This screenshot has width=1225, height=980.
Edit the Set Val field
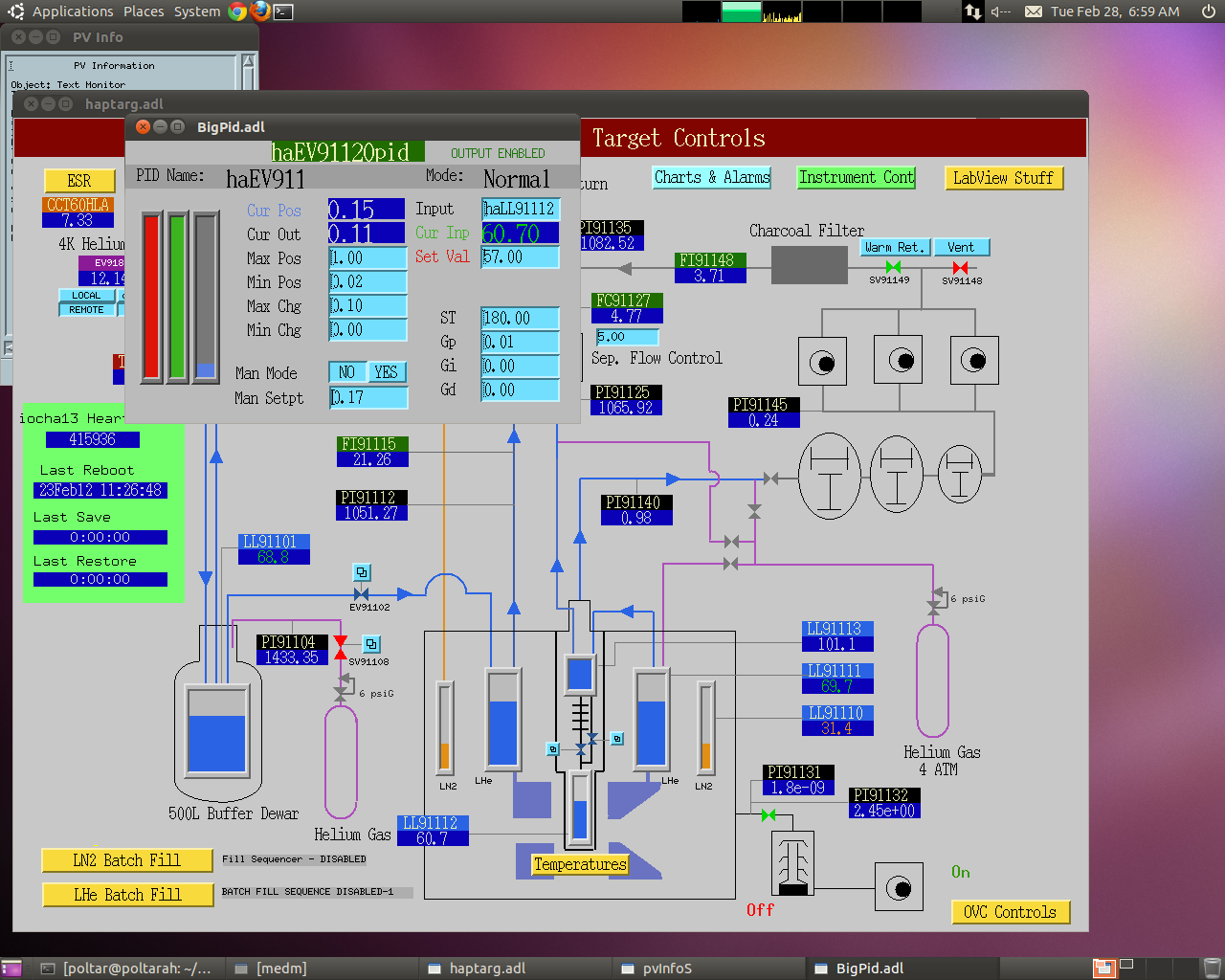click(521, 257)
